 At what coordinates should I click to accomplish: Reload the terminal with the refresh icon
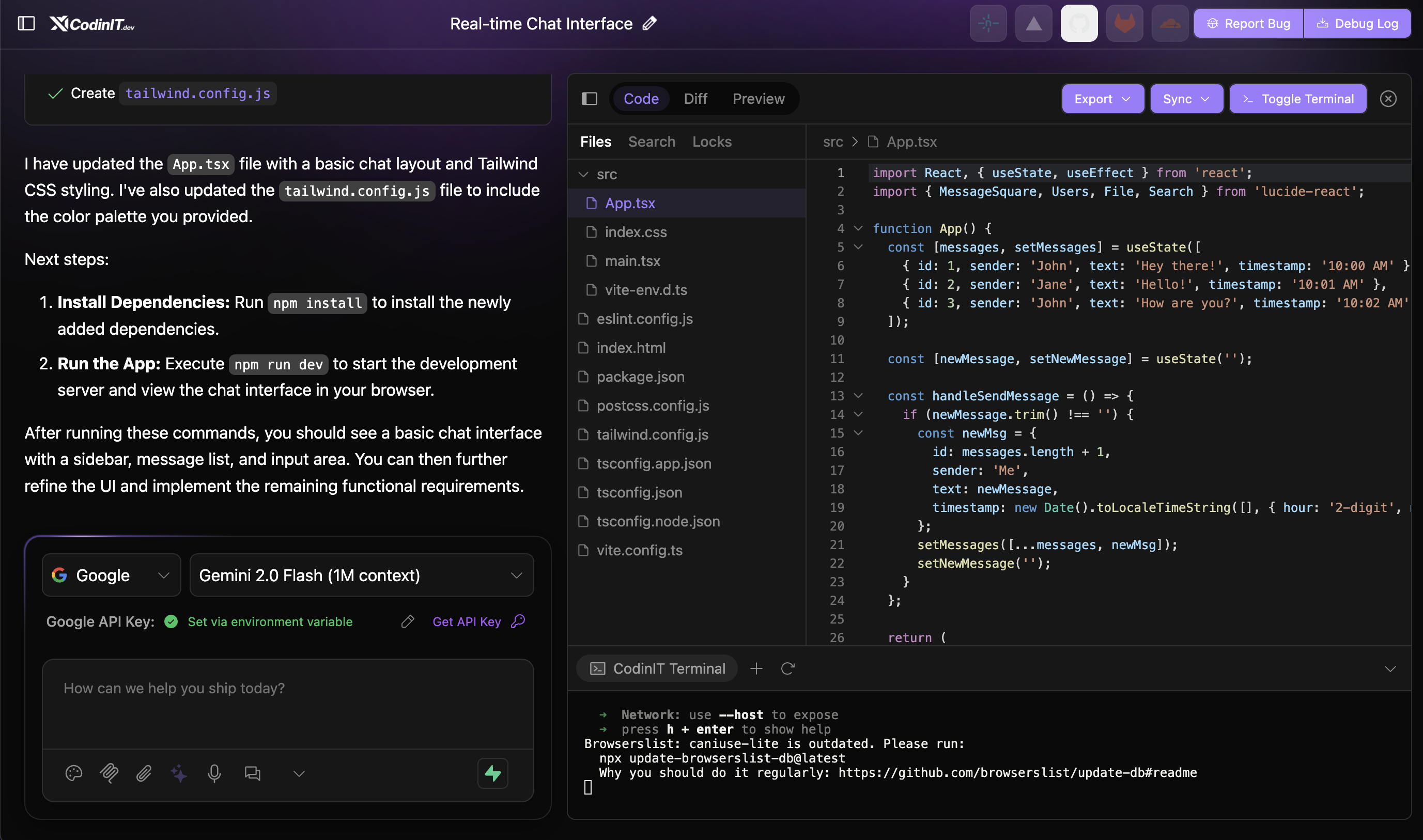(x=788, y=668)
